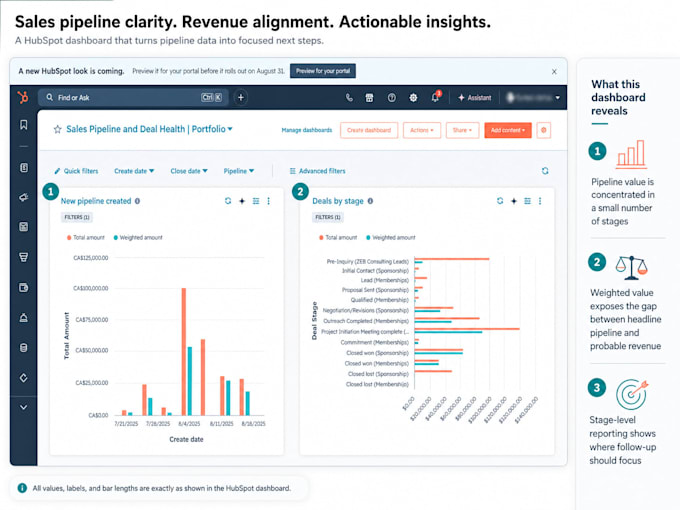
Task: Open filter list icon on Deals by stage
Action: pyautogui.click(x=527, y=201)
